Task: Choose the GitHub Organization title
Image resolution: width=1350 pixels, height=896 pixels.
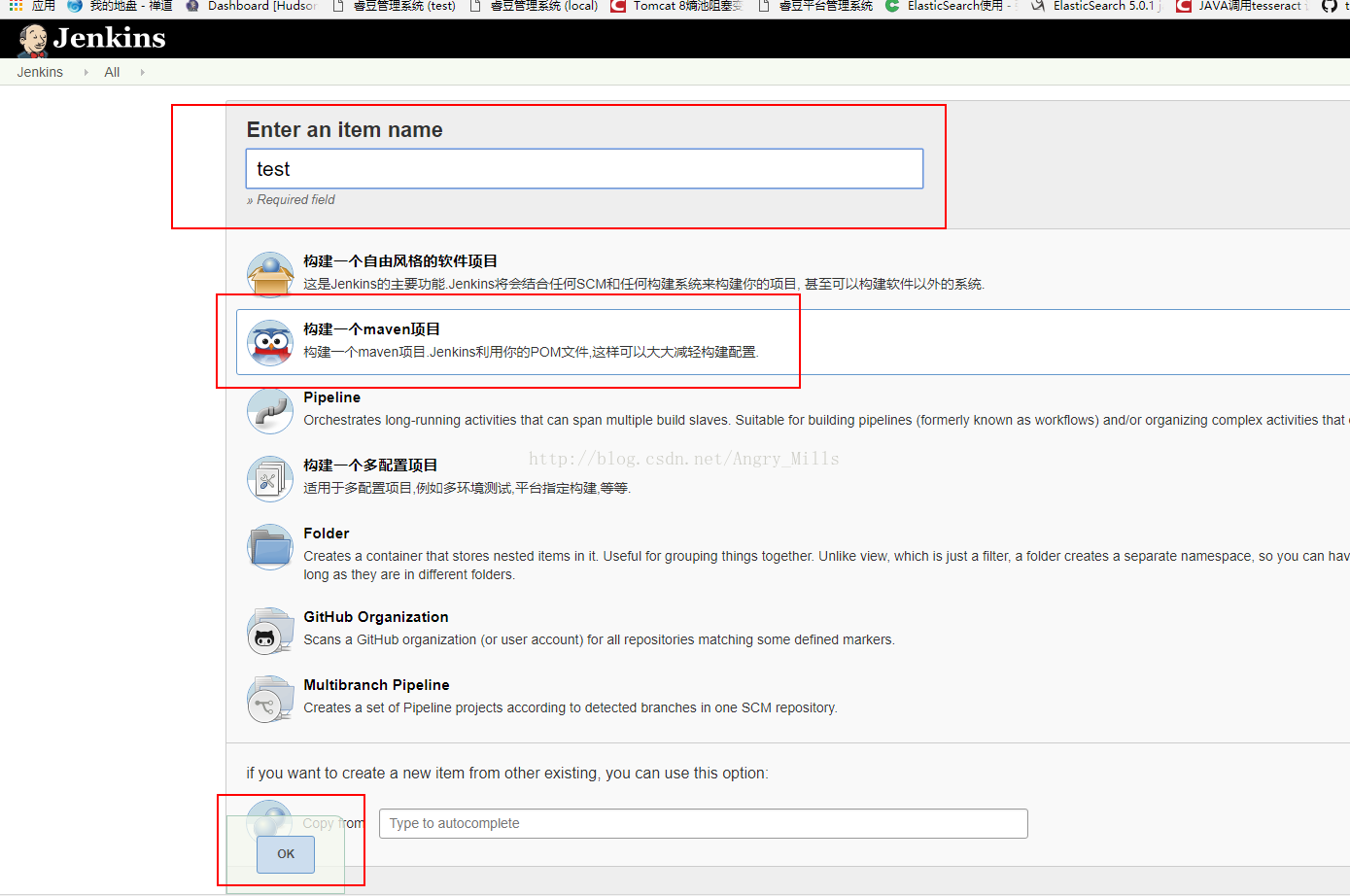Action: point(375,617)
